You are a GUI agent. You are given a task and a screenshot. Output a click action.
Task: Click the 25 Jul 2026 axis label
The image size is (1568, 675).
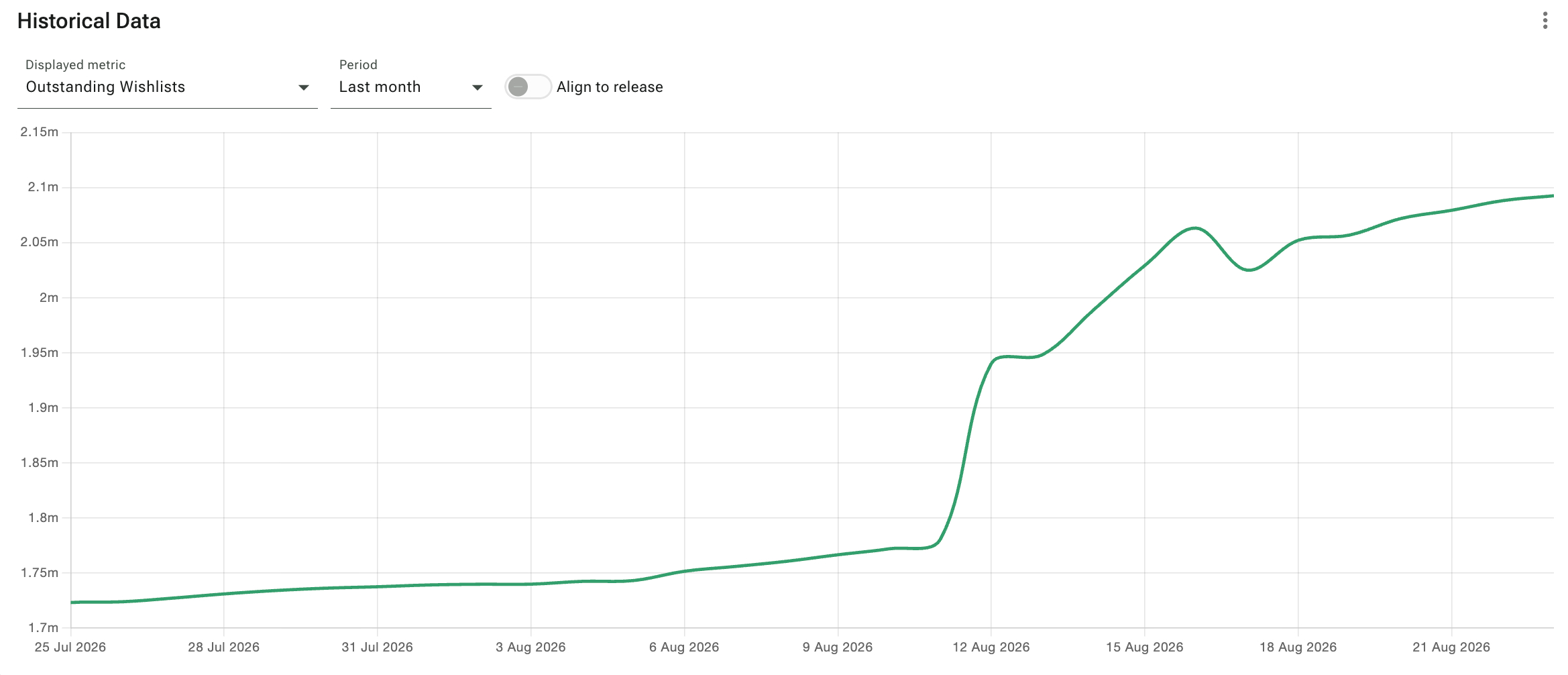[x=70, y=647]
